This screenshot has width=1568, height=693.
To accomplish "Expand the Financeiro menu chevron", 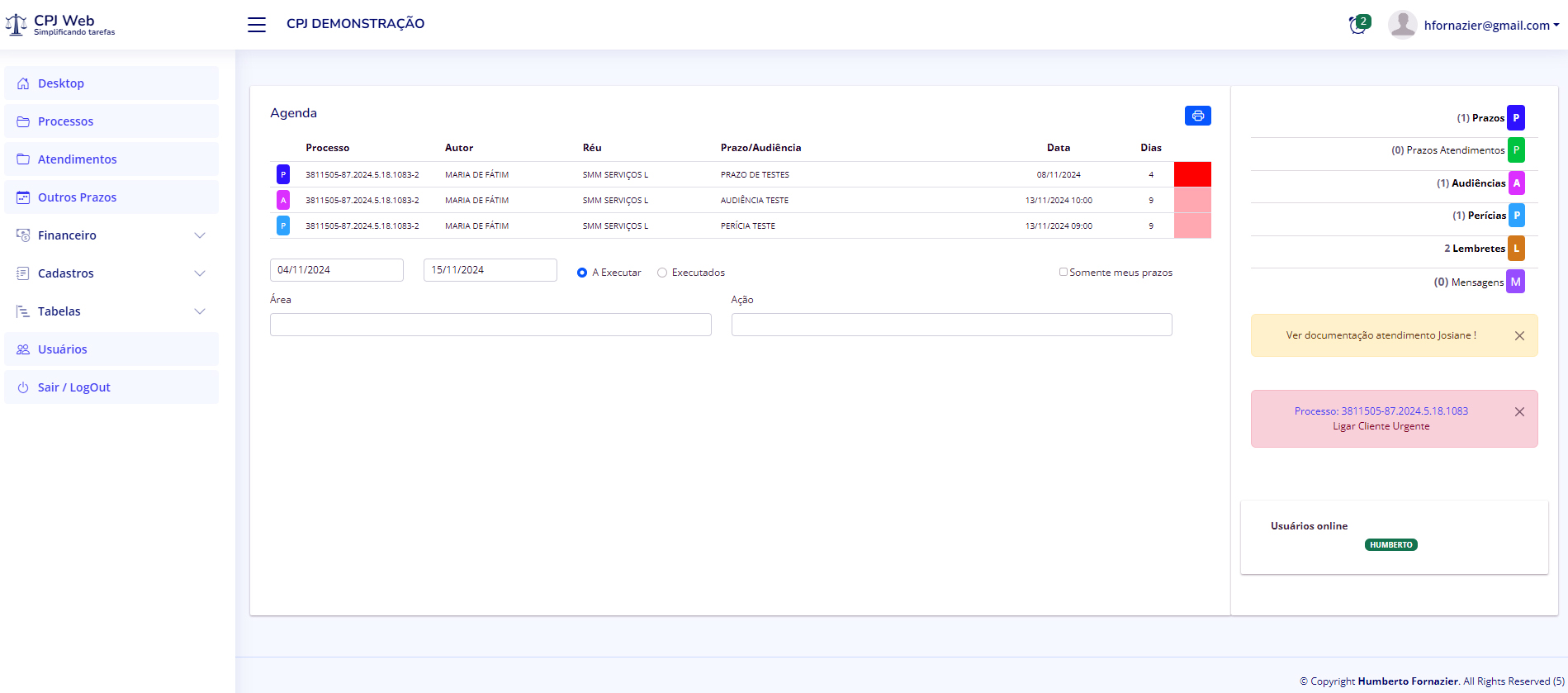I will point(199,235).
